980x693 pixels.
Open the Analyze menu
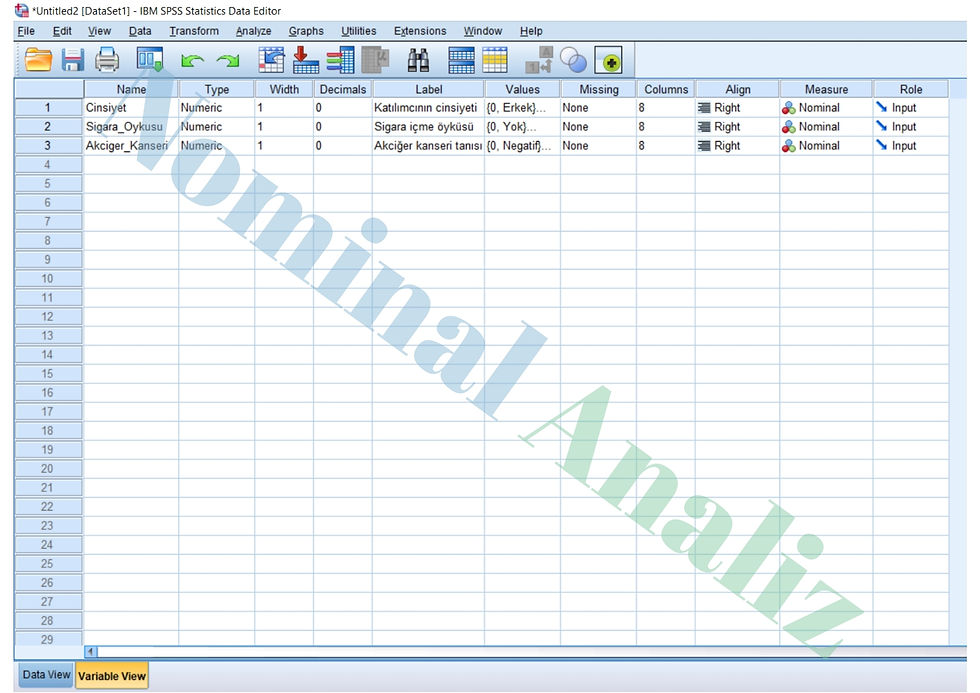253,31
